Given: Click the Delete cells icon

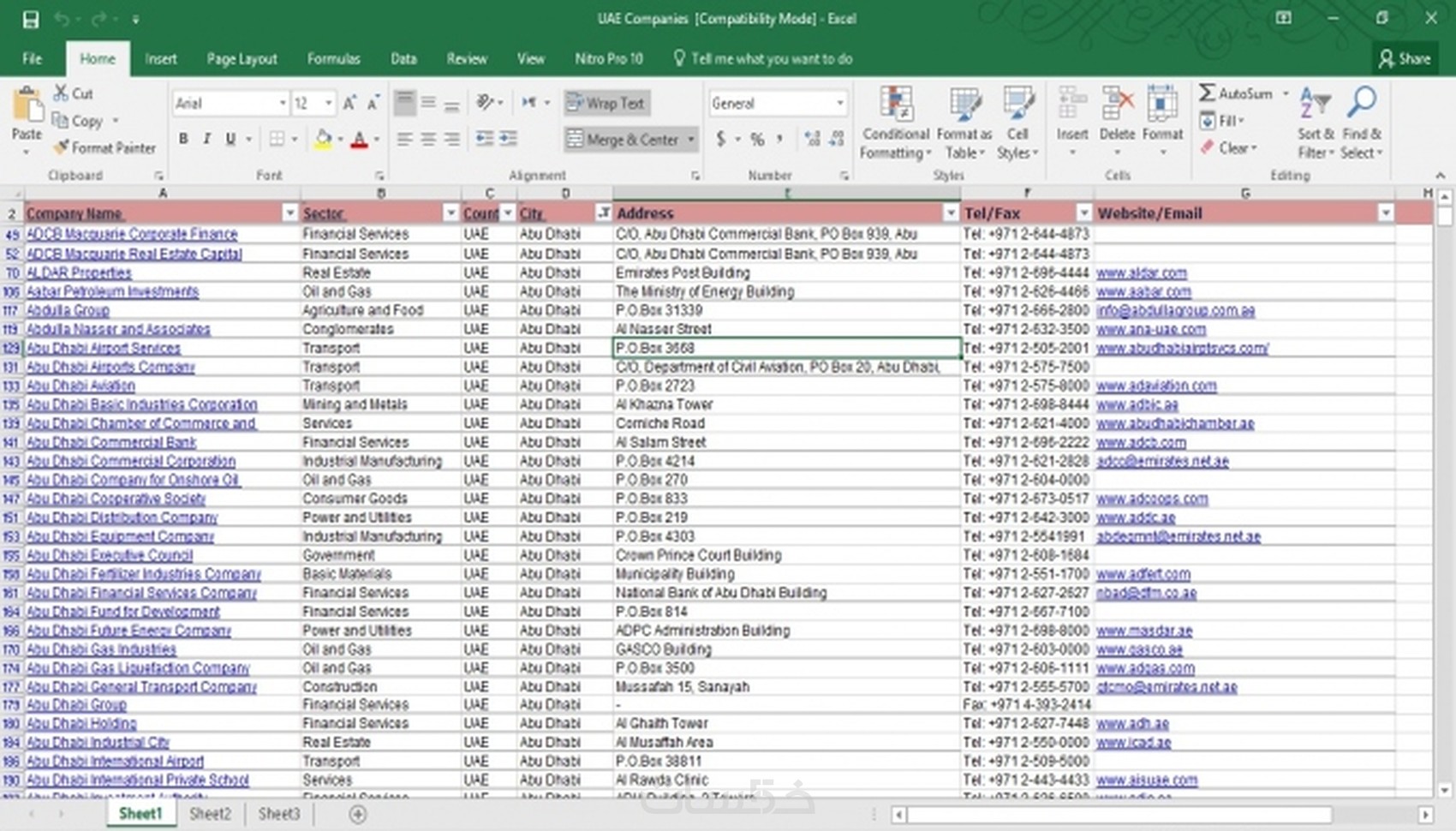Looking at the screenshot, I should (x=1117, y=105).
